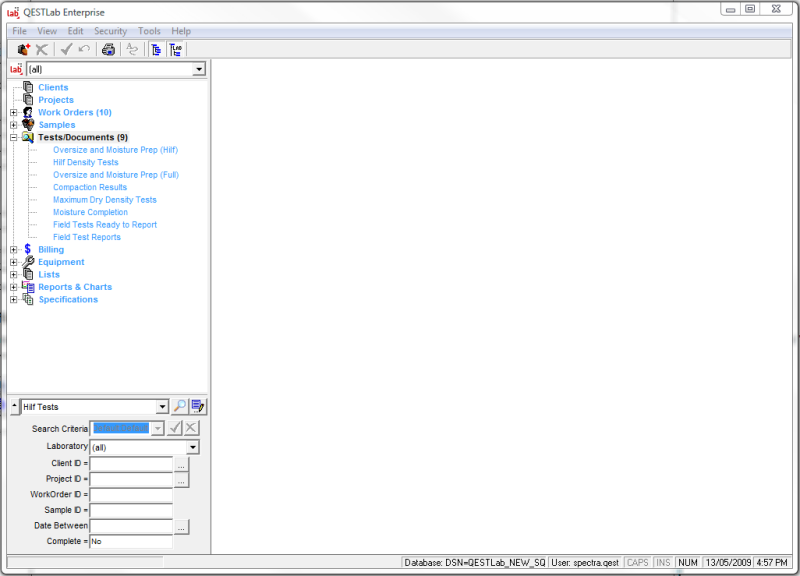The height and width of the screenshot is (576, 800).
Task: Click the magnifier search icon in Hilf Tests panel
Action: 180,406
